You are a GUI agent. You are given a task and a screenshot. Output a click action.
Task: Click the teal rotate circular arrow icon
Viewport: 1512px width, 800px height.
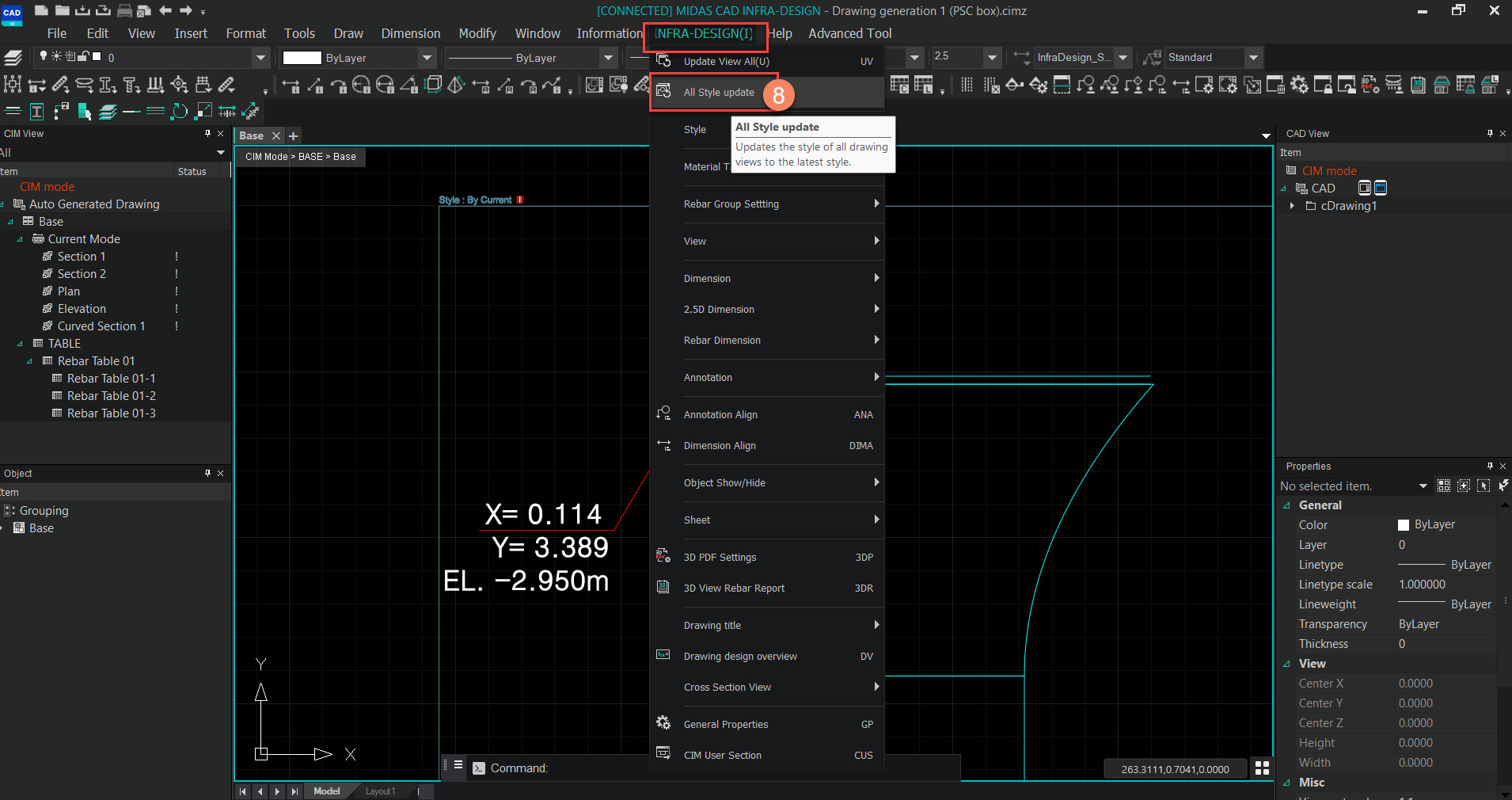click(x=180, y=112)
